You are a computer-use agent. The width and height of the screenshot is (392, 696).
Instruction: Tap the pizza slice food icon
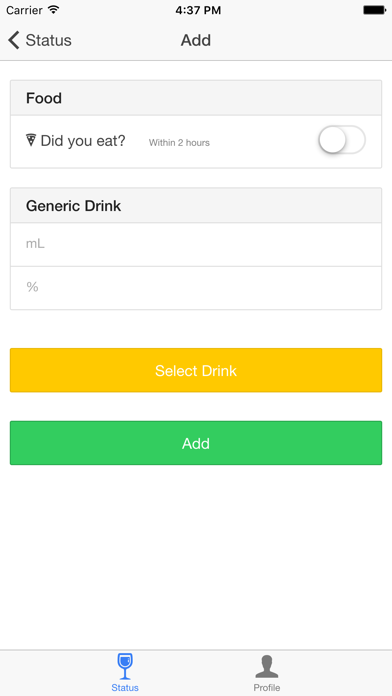(x=31, y=141)
